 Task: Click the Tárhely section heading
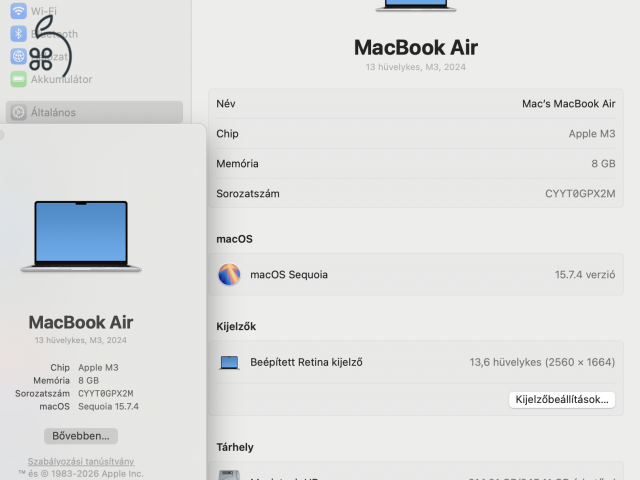[x=235, y=447]
